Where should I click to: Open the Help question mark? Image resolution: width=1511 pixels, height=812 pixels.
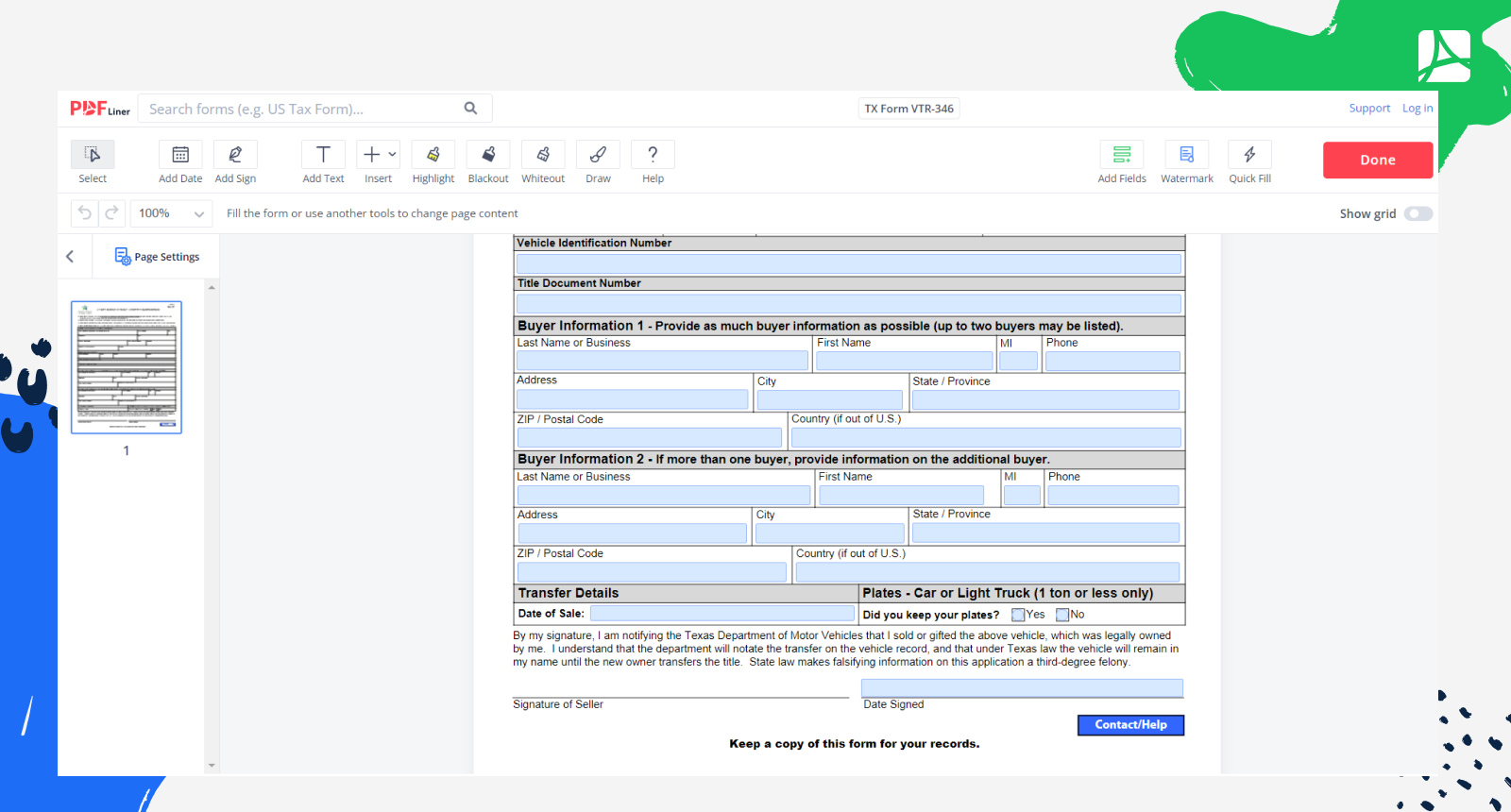point(653,154)
